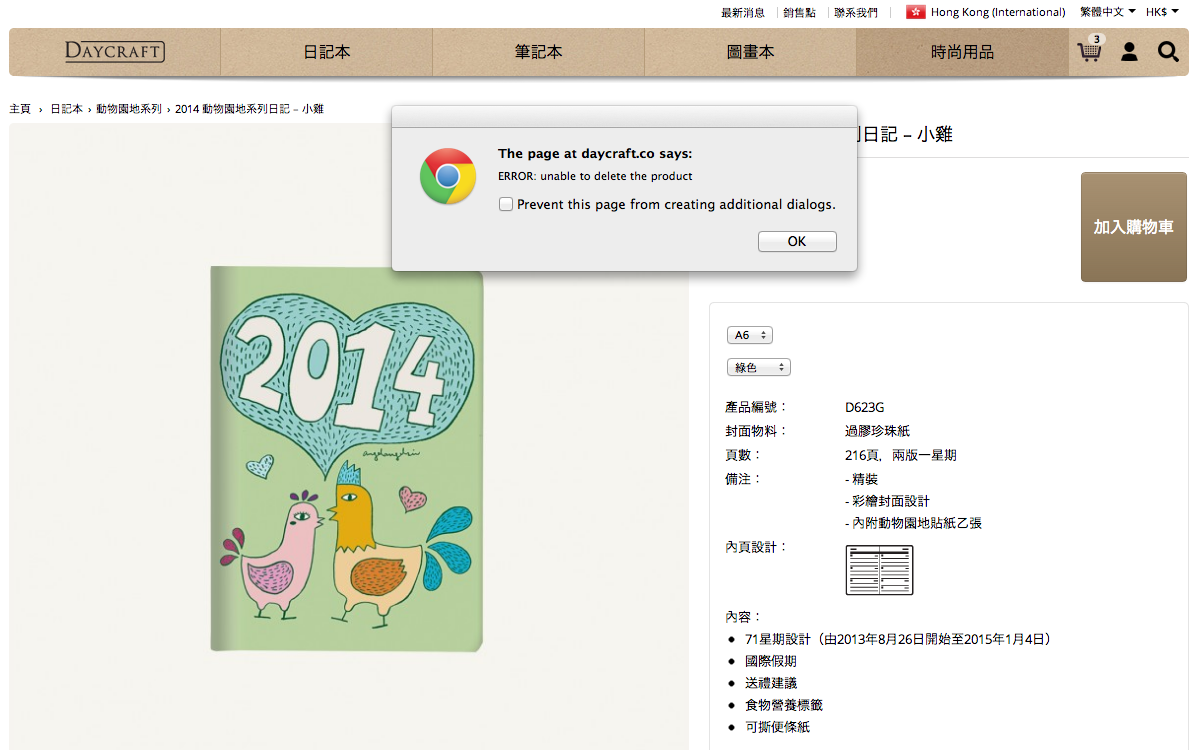Image resolution: width=1203 pixels, height=750 pixels.
Task: Click product code D623G
Action: pos(865,407)
